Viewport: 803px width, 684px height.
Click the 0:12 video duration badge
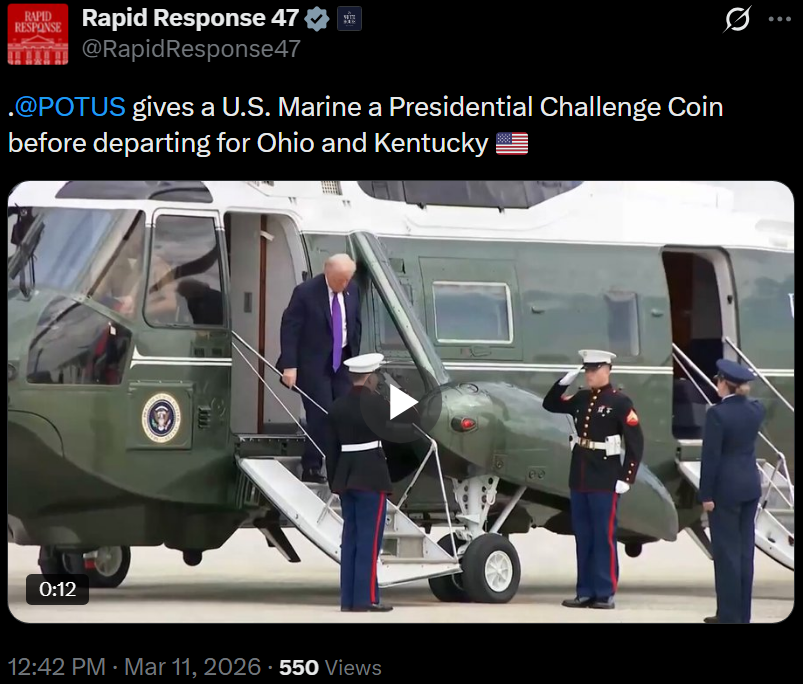click(58, 589)
